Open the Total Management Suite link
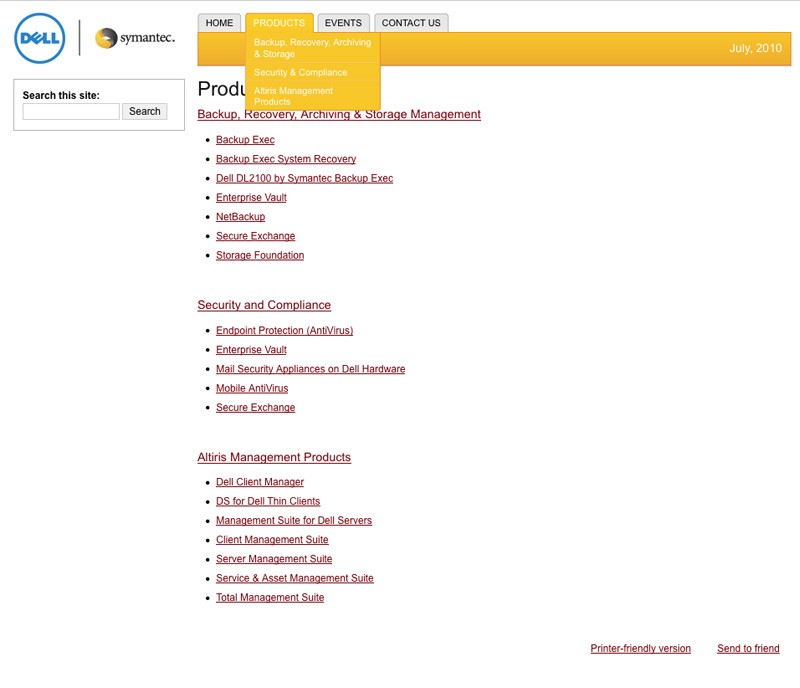Screen dimensions: 800x688 pos(270,598)
